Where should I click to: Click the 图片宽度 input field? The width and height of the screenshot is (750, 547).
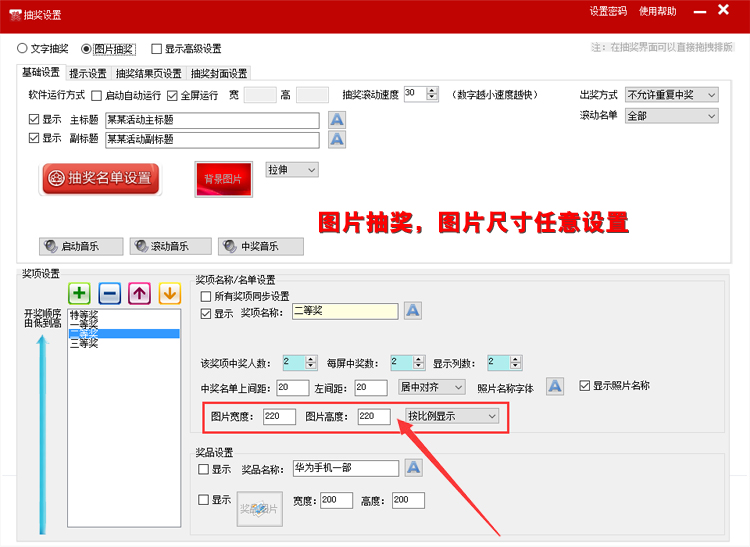click(x=279, y=416)
